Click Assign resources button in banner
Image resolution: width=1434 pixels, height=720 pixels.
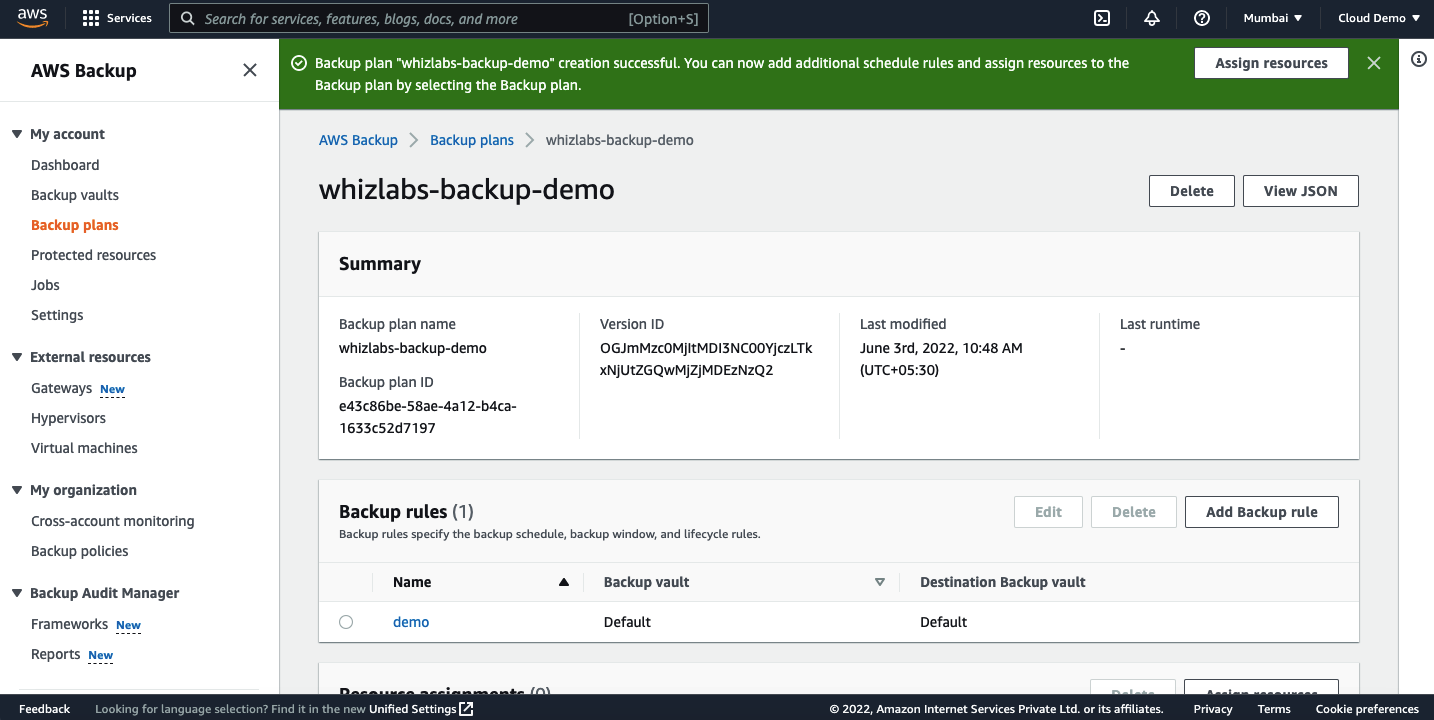pyautogui.click(x=1271, y=63)
